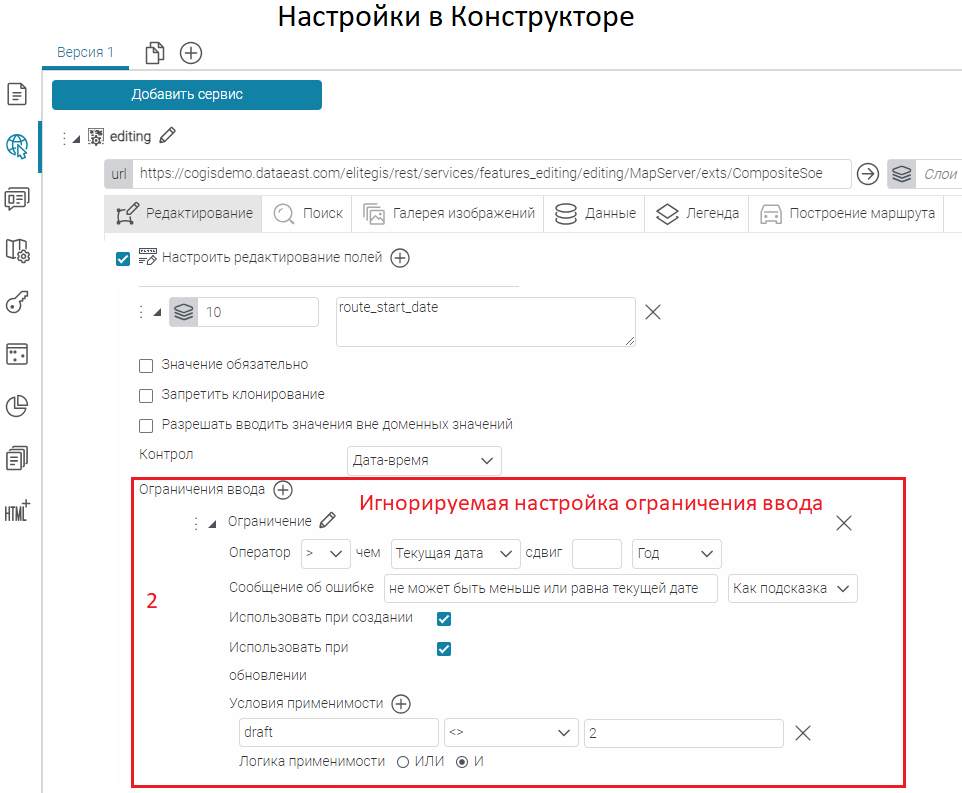Switch to the Поиск tab
Image resolution: width=962 pixels, height=793 pixels.
click(308, 213)
